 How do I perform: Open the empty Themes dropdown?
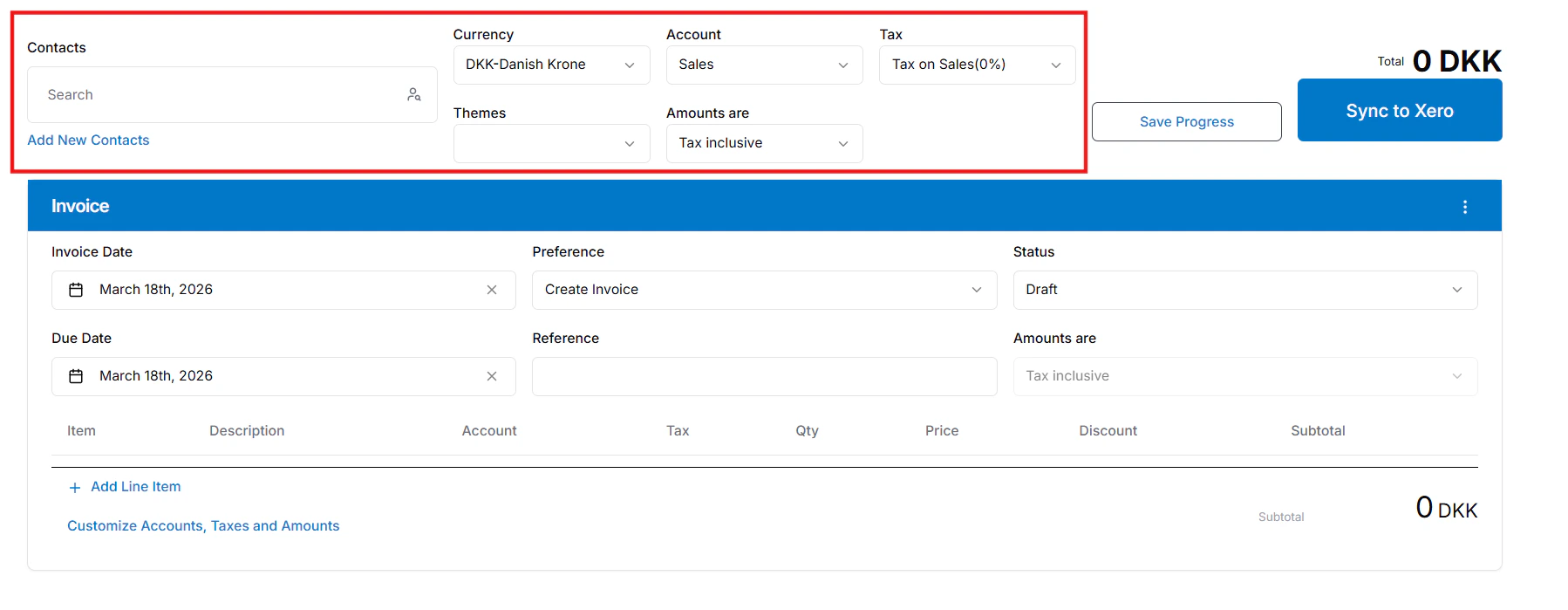551,143
